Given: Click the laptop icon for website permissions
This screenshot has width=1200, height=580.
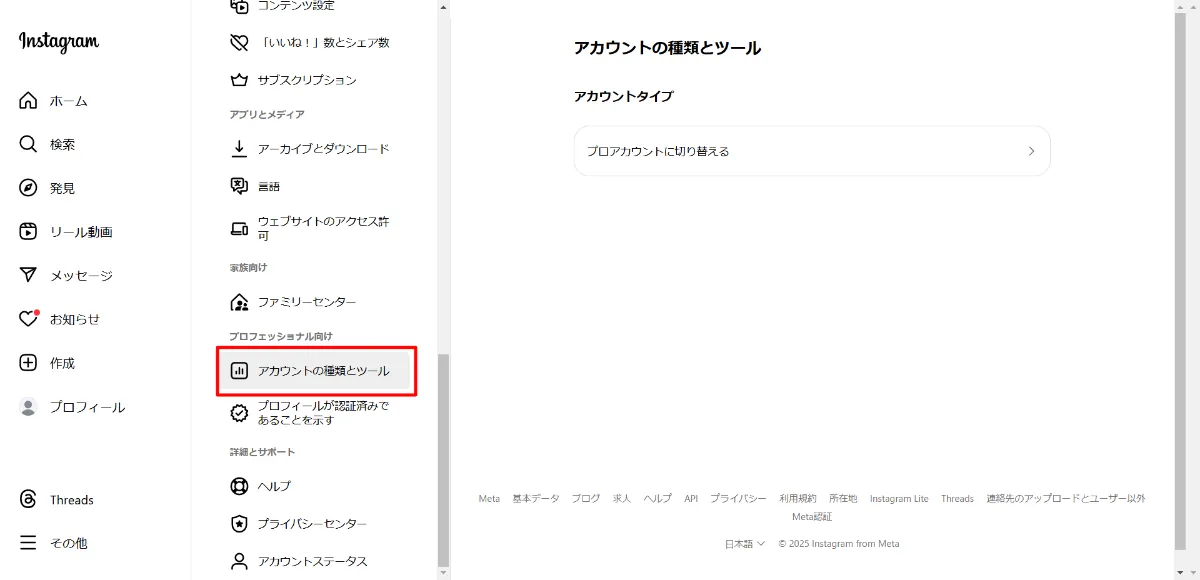Looking at the screenshot, I should (x=239, y=228).
